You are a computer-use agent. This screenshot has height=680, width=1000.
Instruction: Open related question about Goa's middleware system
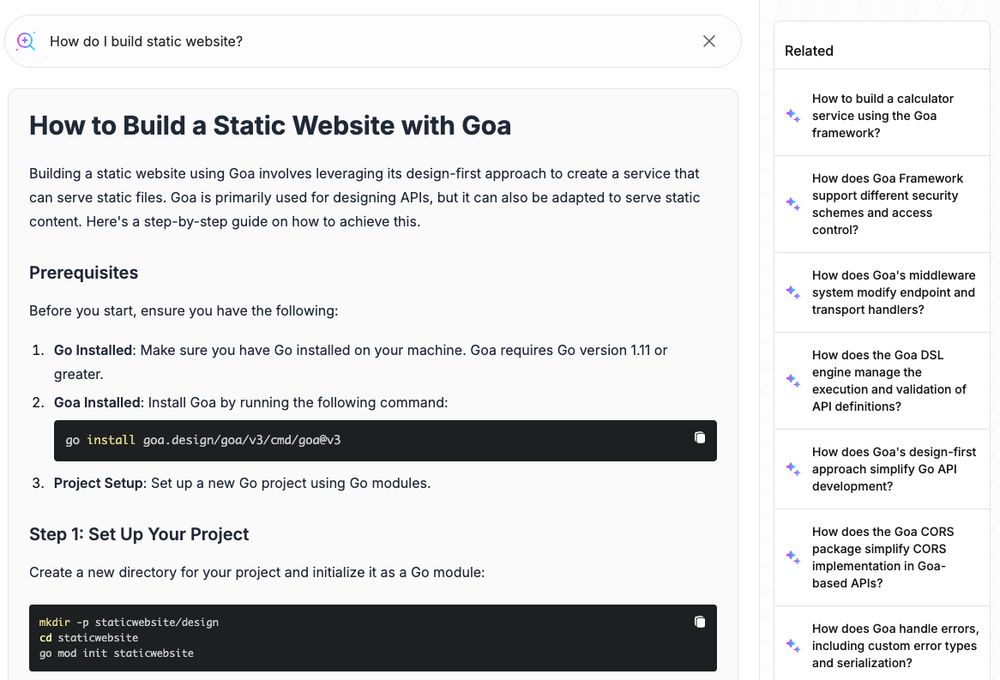click(881, 292)
